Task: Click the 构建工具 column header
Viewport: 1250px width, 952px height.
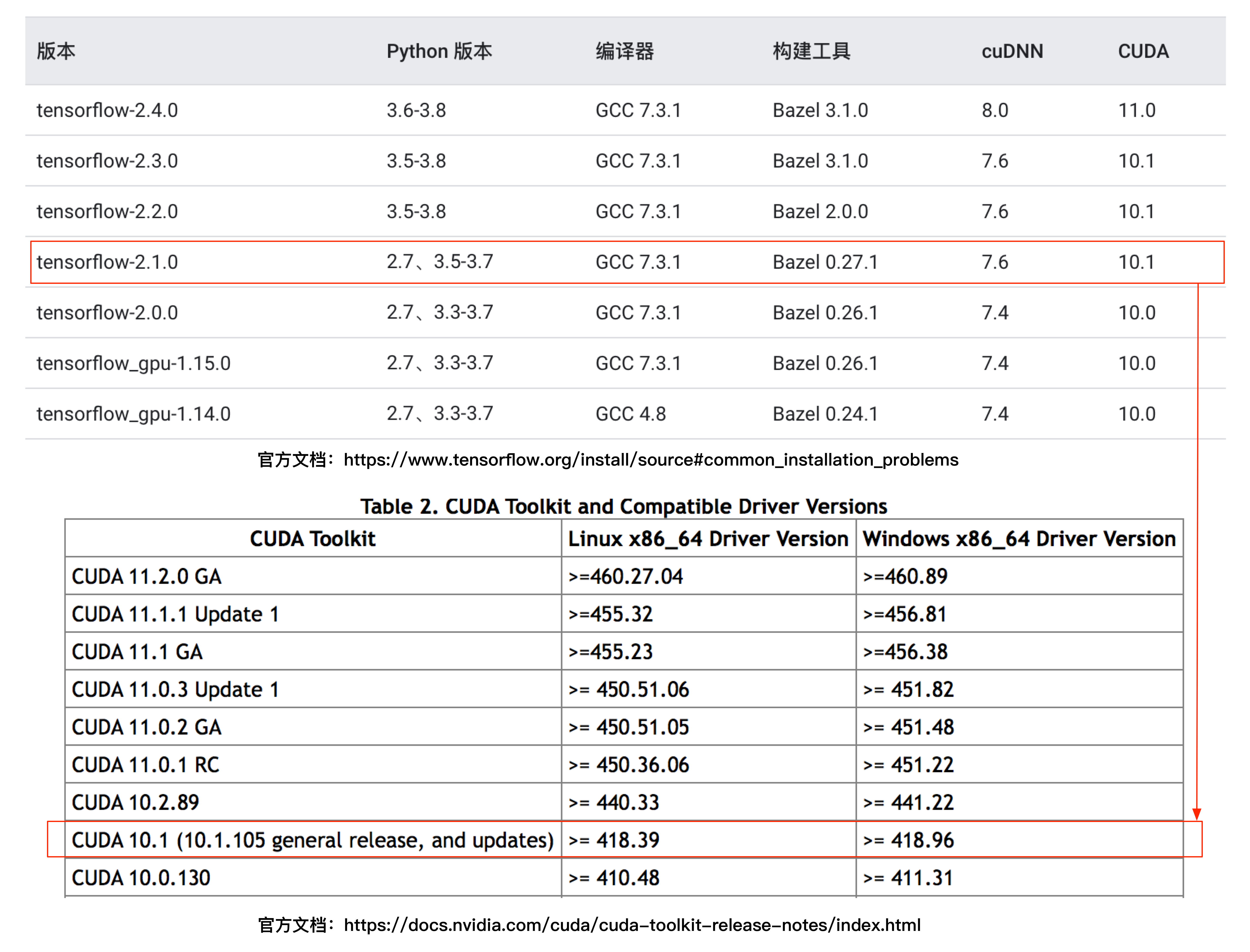Action: point(811,51)
